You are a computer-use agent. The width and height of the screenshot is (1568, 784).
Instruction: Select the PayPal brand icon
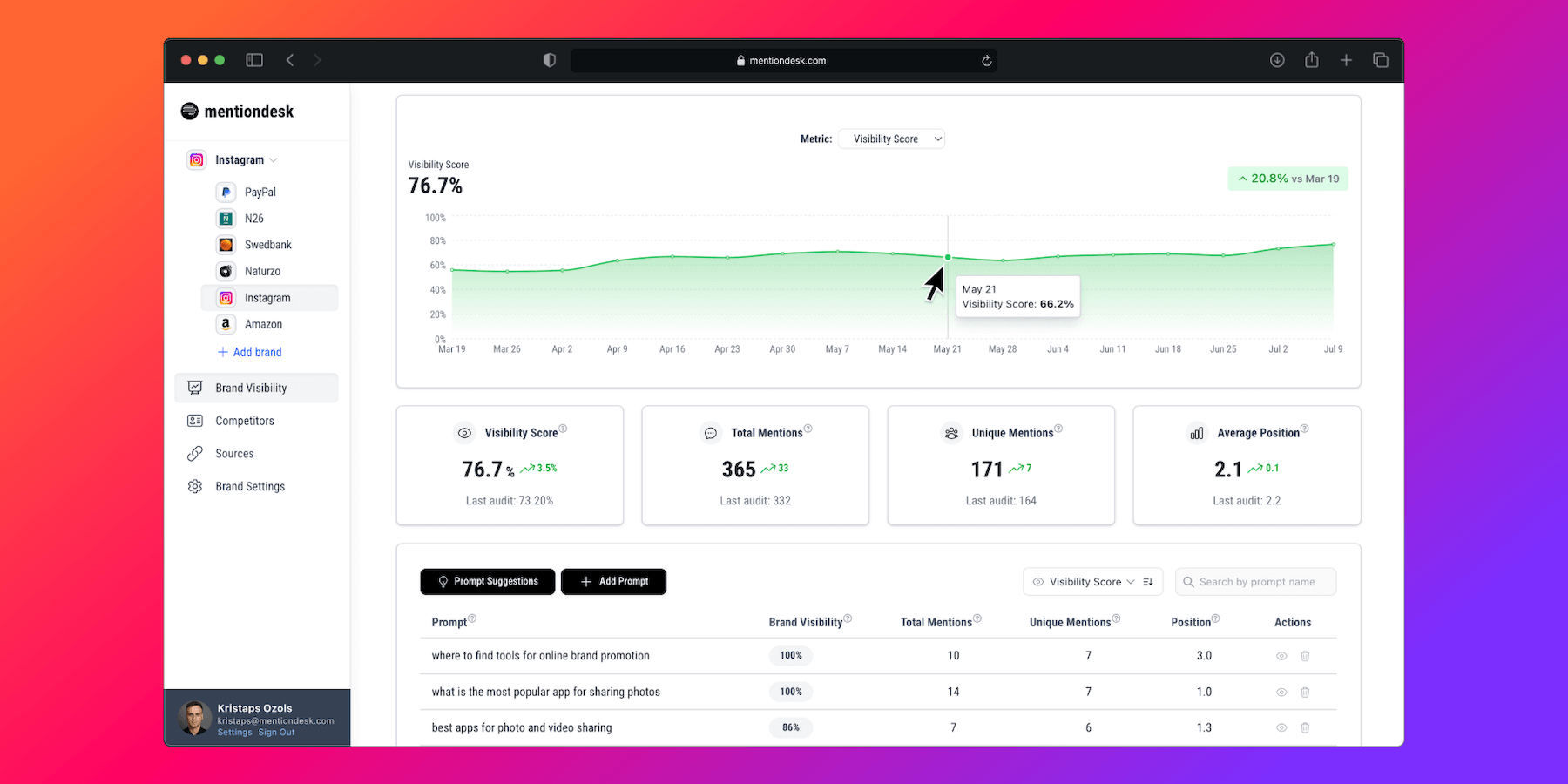[x=226, y=192]
